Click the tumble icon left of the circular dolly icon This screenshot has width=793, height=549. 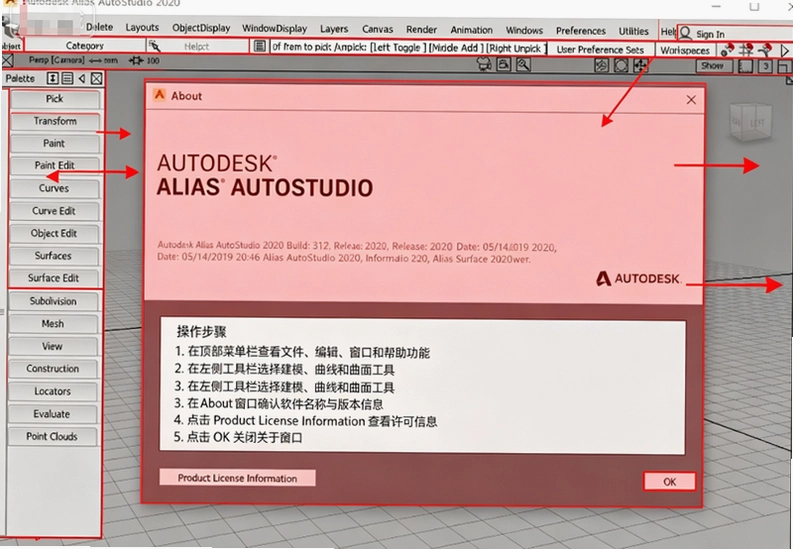[601, 66]
